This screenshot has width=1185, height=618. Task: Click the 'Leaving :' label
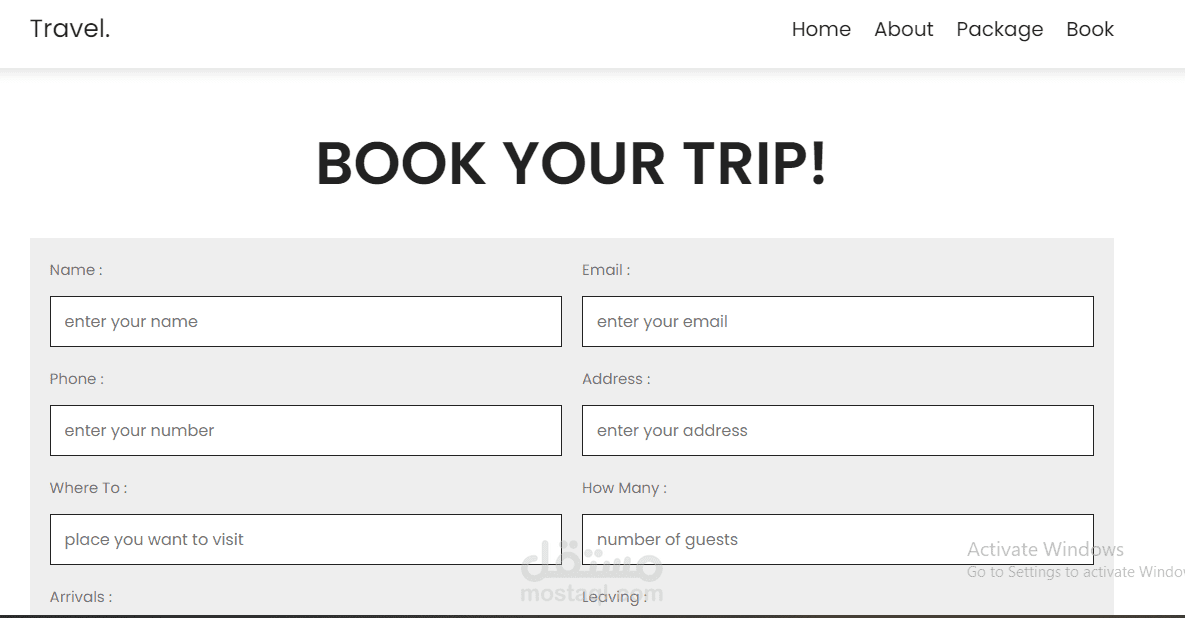pos(614,597)
